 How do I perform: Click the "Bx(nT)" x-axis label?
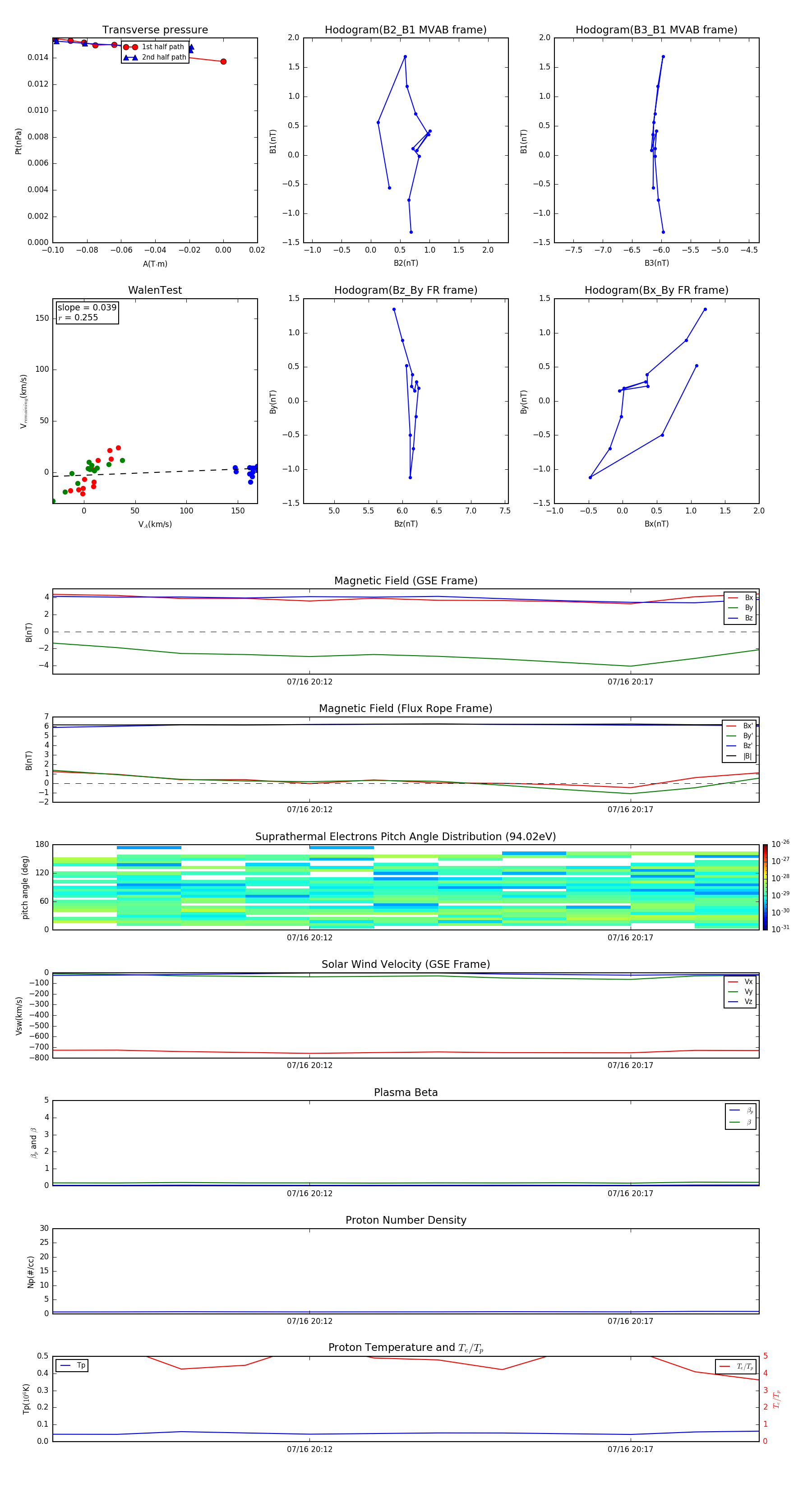click(656, 524)
